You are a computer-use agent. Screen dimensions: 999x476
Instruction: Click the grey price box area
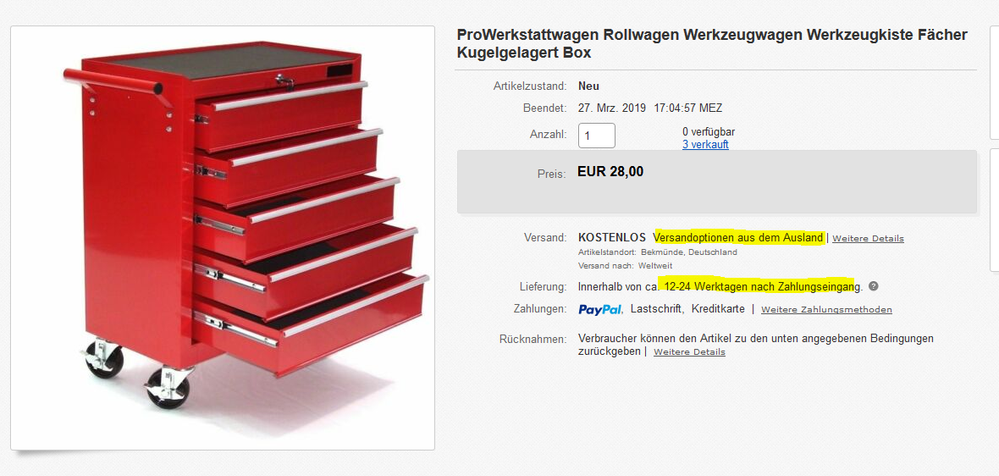pos(717,182)
